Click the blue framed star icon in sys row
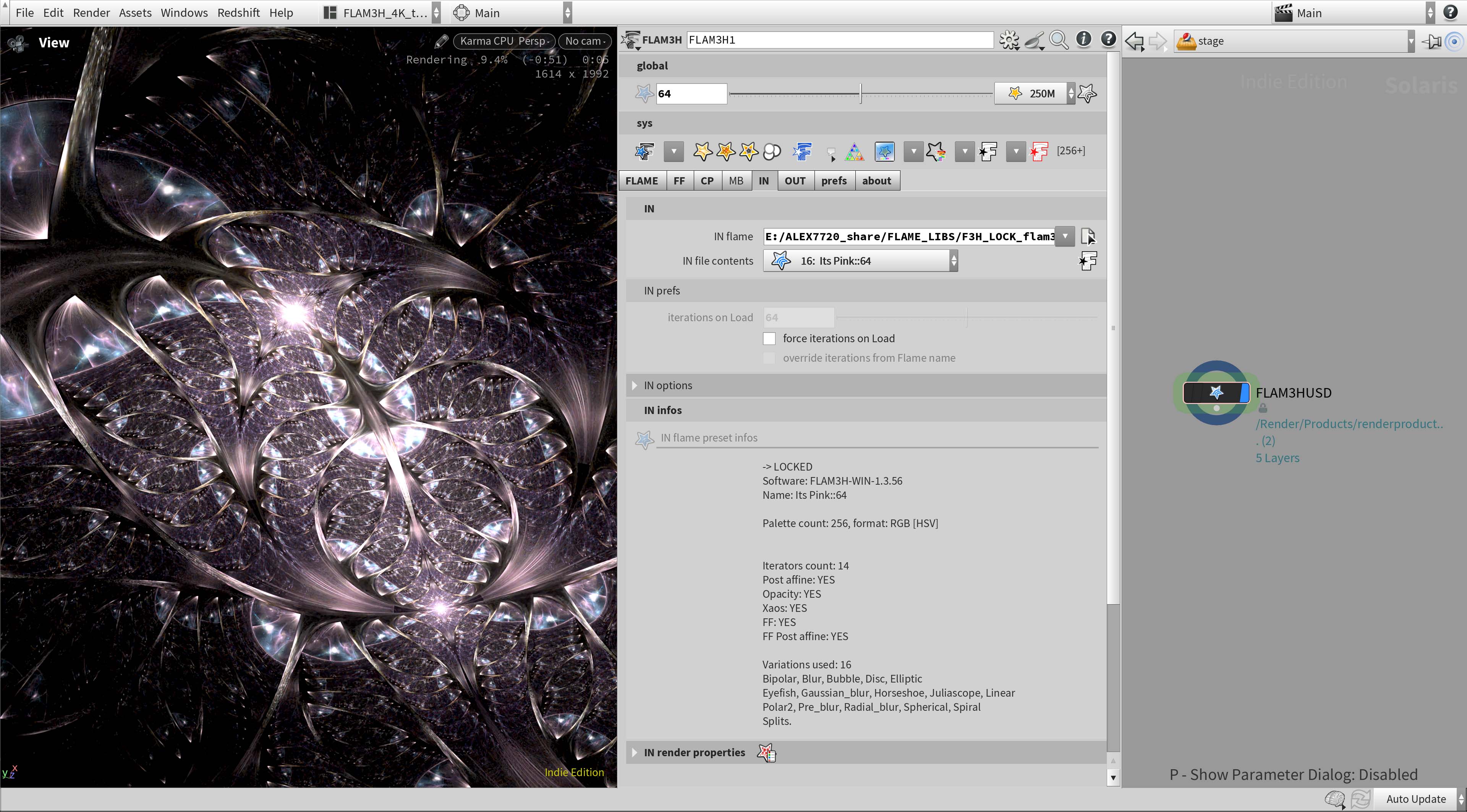 [x=884, y=152]
